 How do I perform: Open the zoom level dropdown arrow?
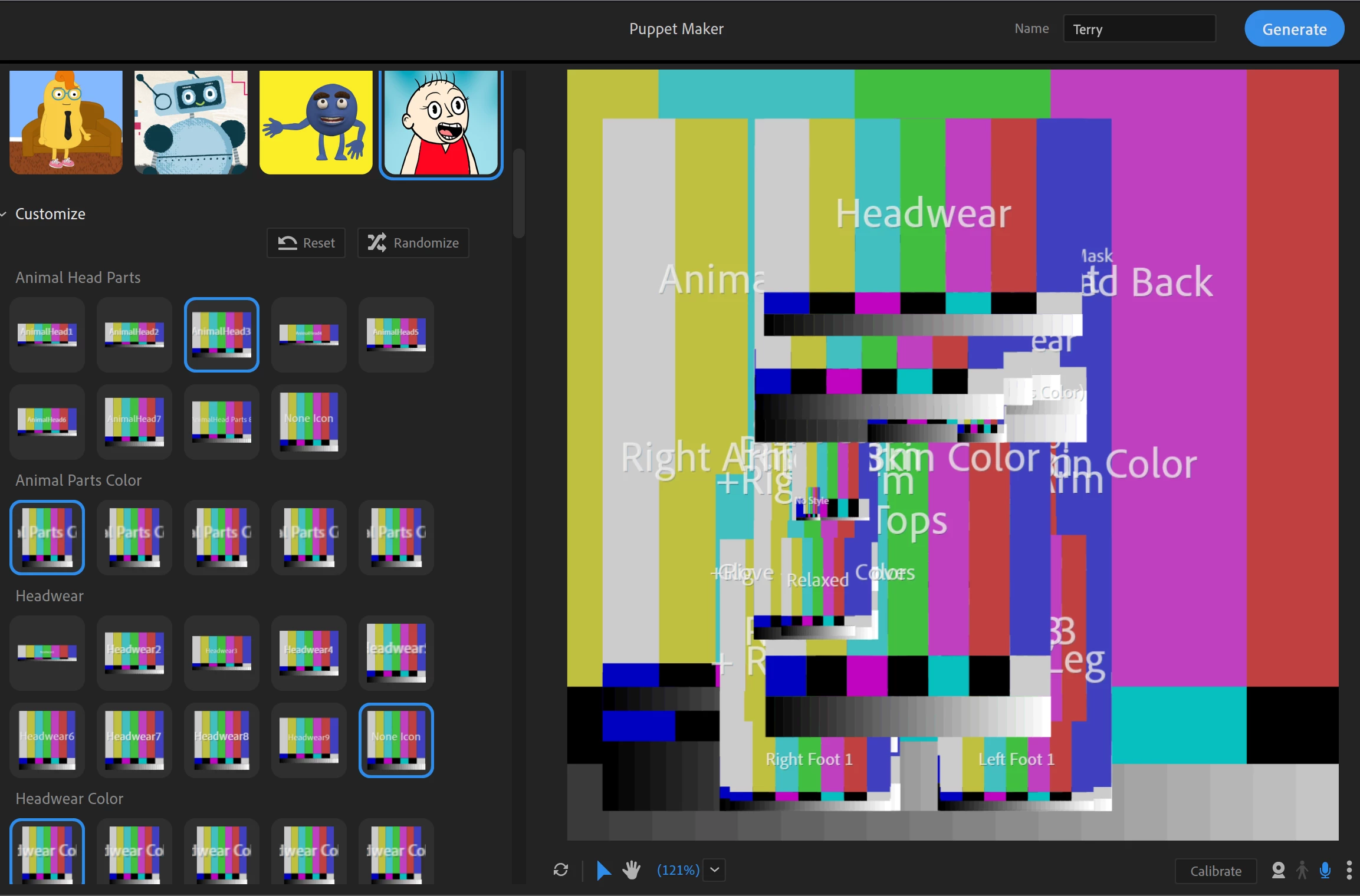point(714,869)
